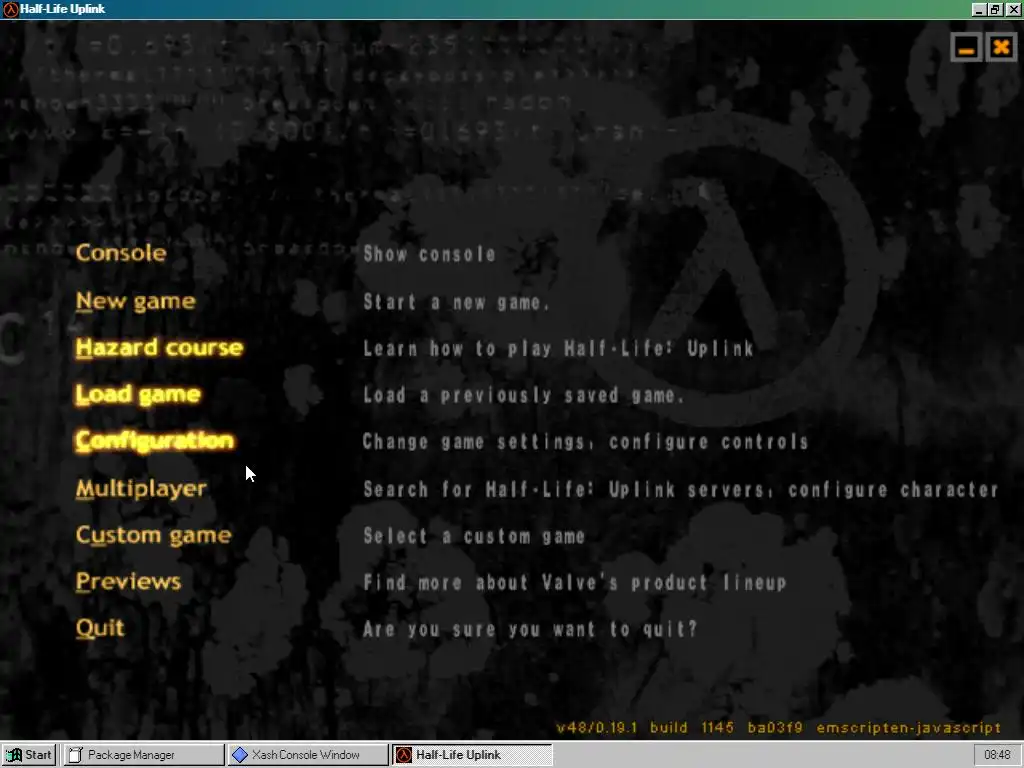Close the Half-Life Uplink window
The width and height of the screenshot is (1024, 768).
click(x=1012, y=9)
